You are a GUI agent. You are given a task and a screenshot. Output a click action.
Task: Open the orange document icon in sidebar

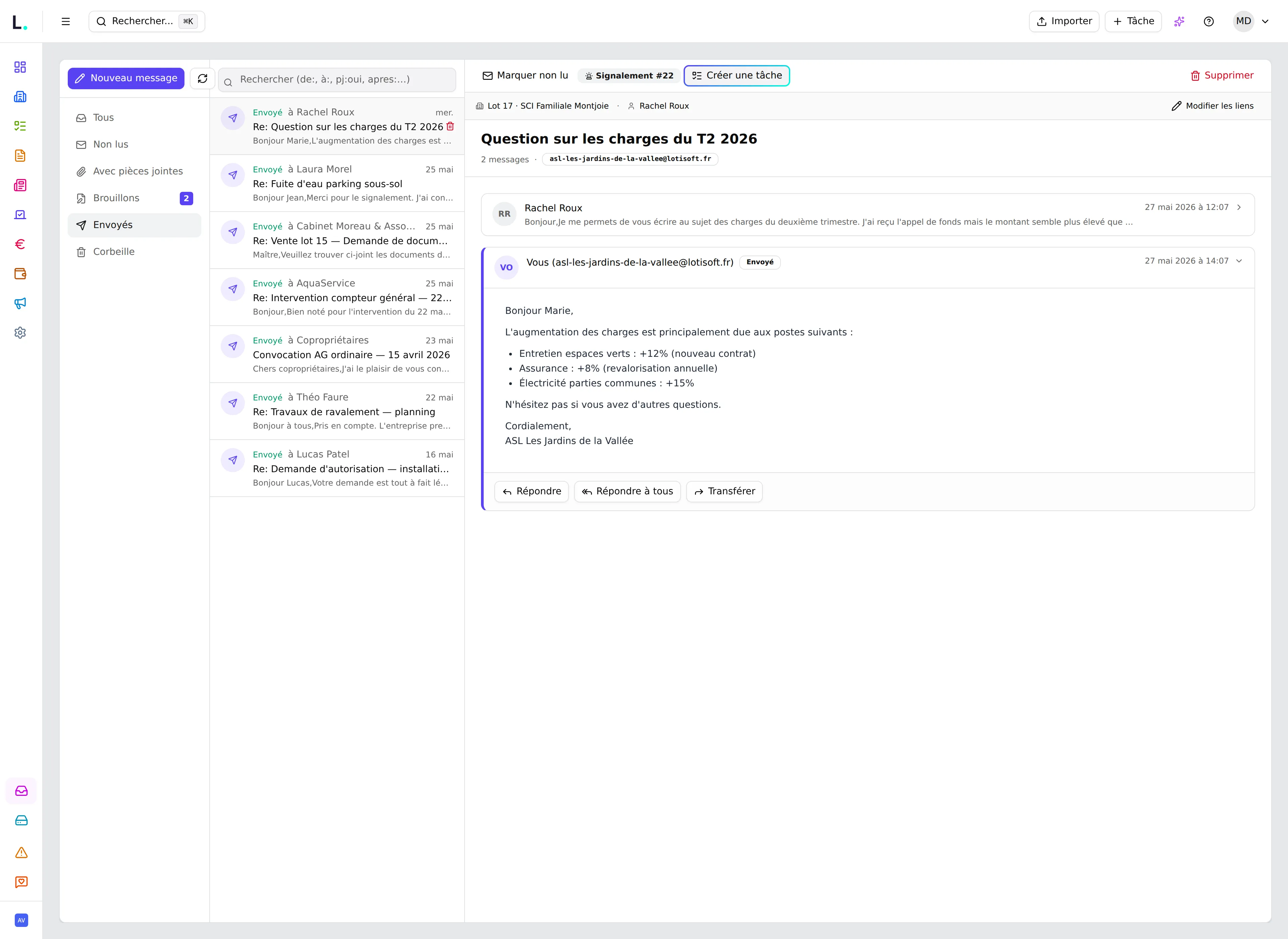(20, 156)
